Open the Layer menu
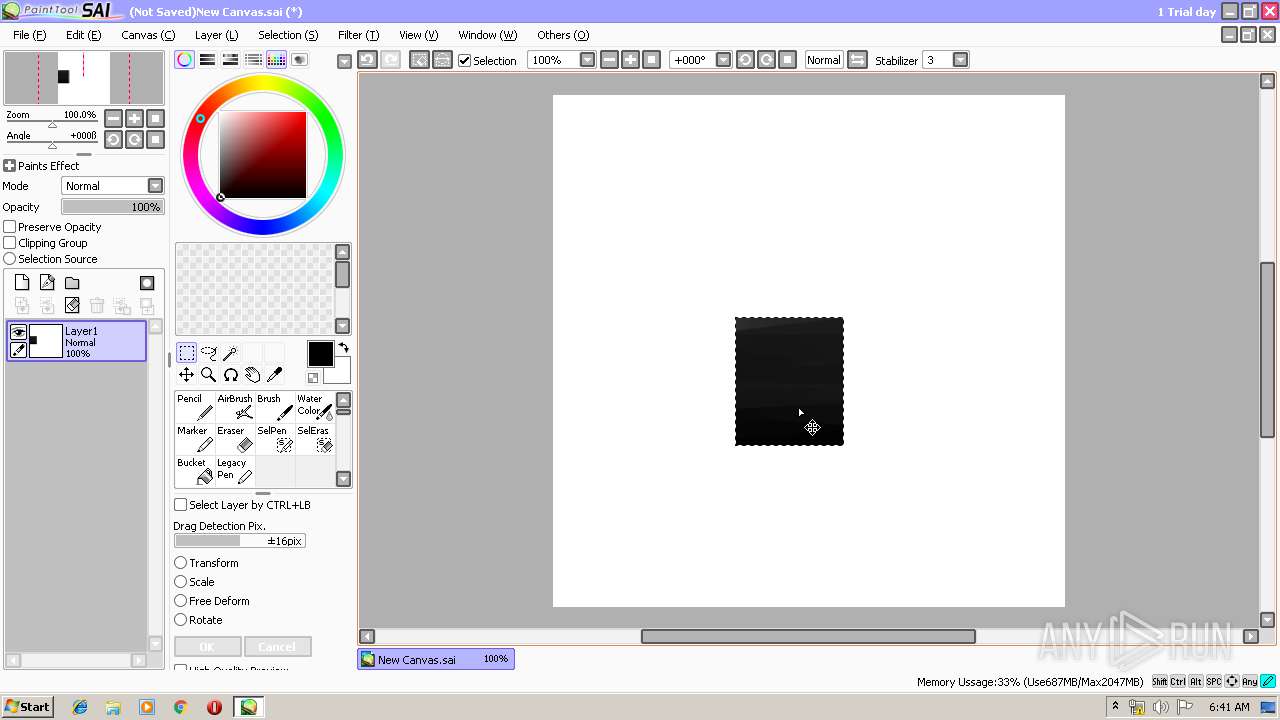Screen dimensions: 1280x720 (216, 35)
